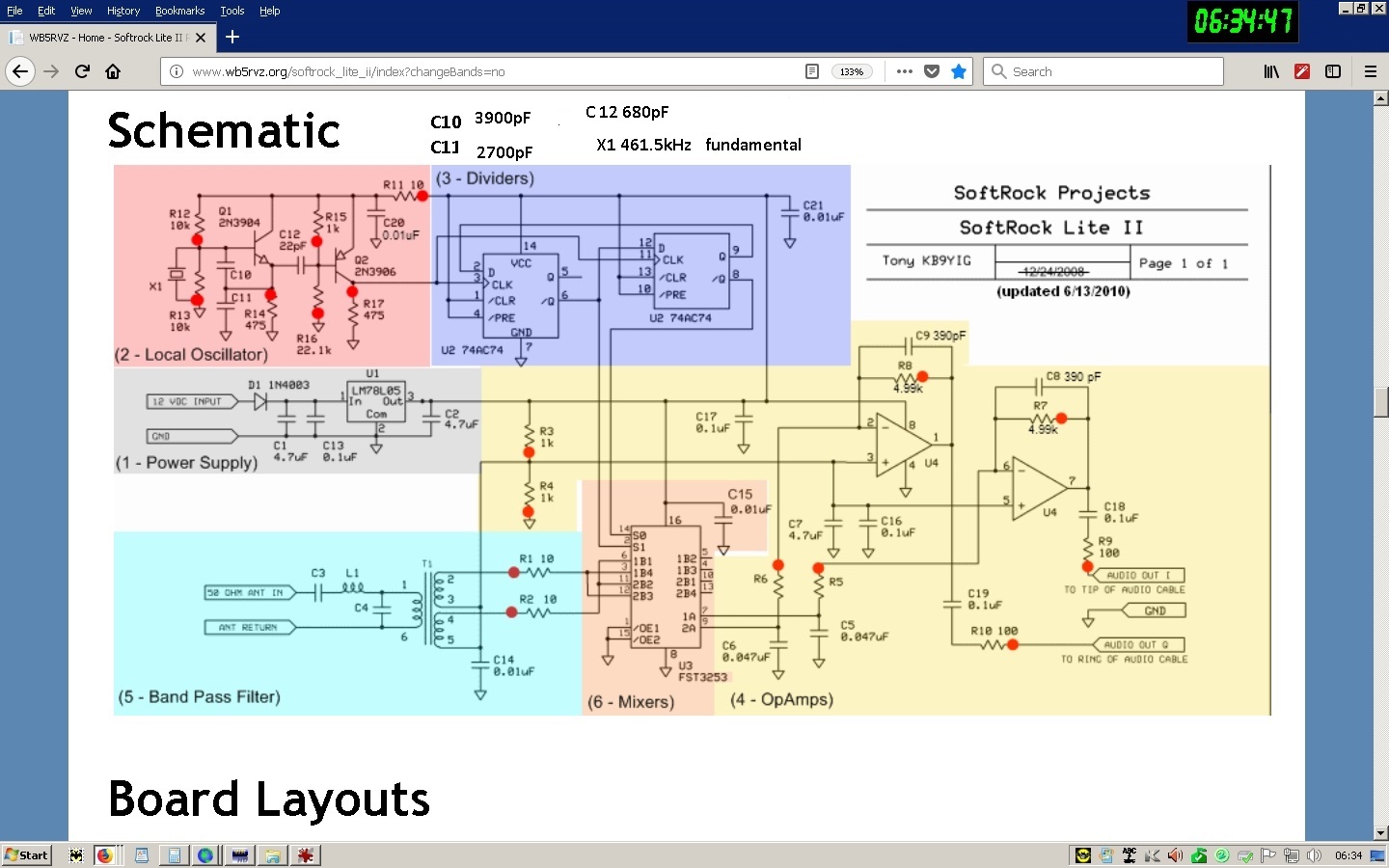The width and height of the screenshot is (1389, 868).
Task: Open the calculator taskbar icon
Action: pyautogui.click(x=174, y=855)
